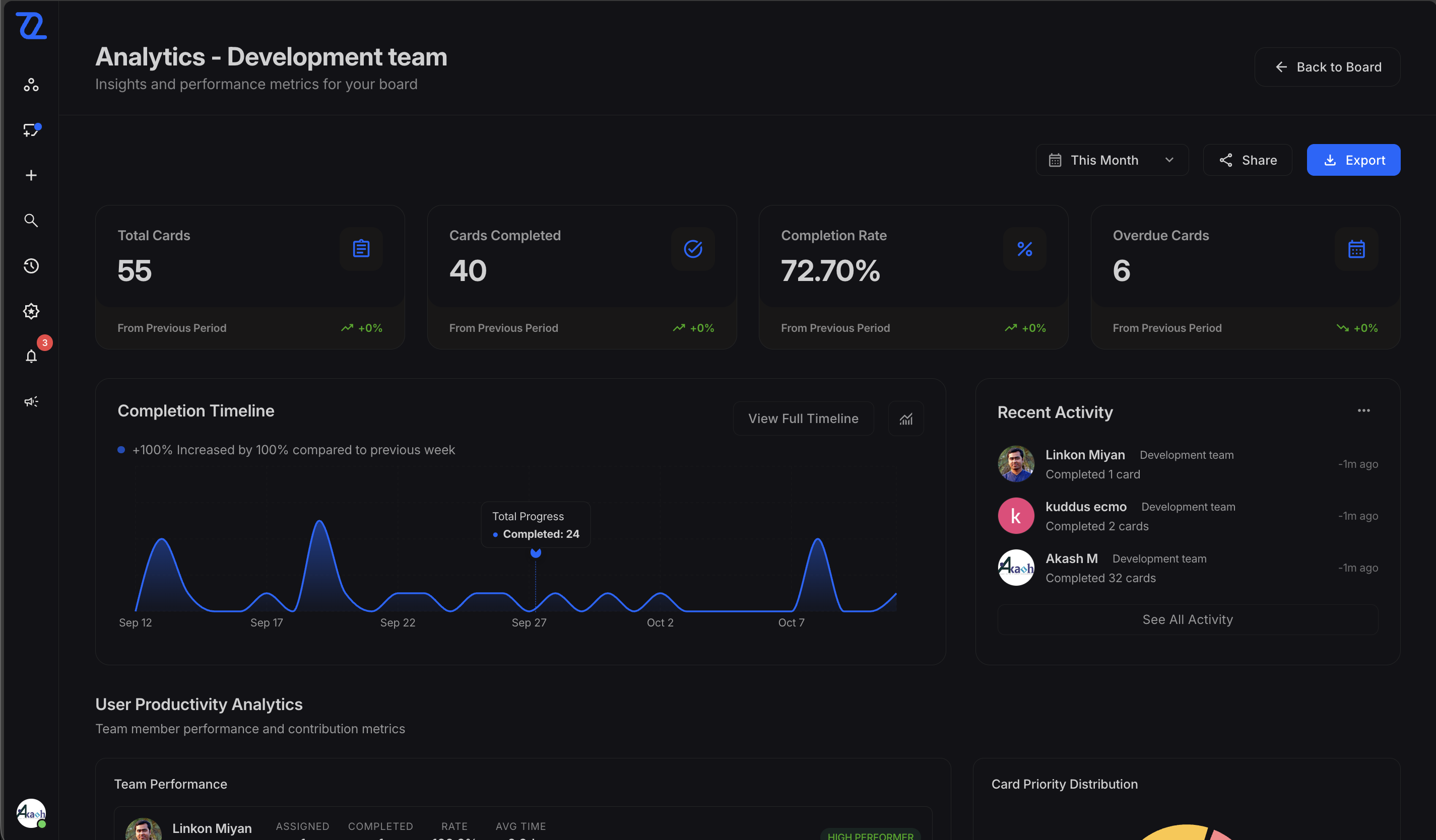1436x840 pixels.
Task: Open the workspaces cluster icon in the sidebar
Action: click(x=31, y=85)
